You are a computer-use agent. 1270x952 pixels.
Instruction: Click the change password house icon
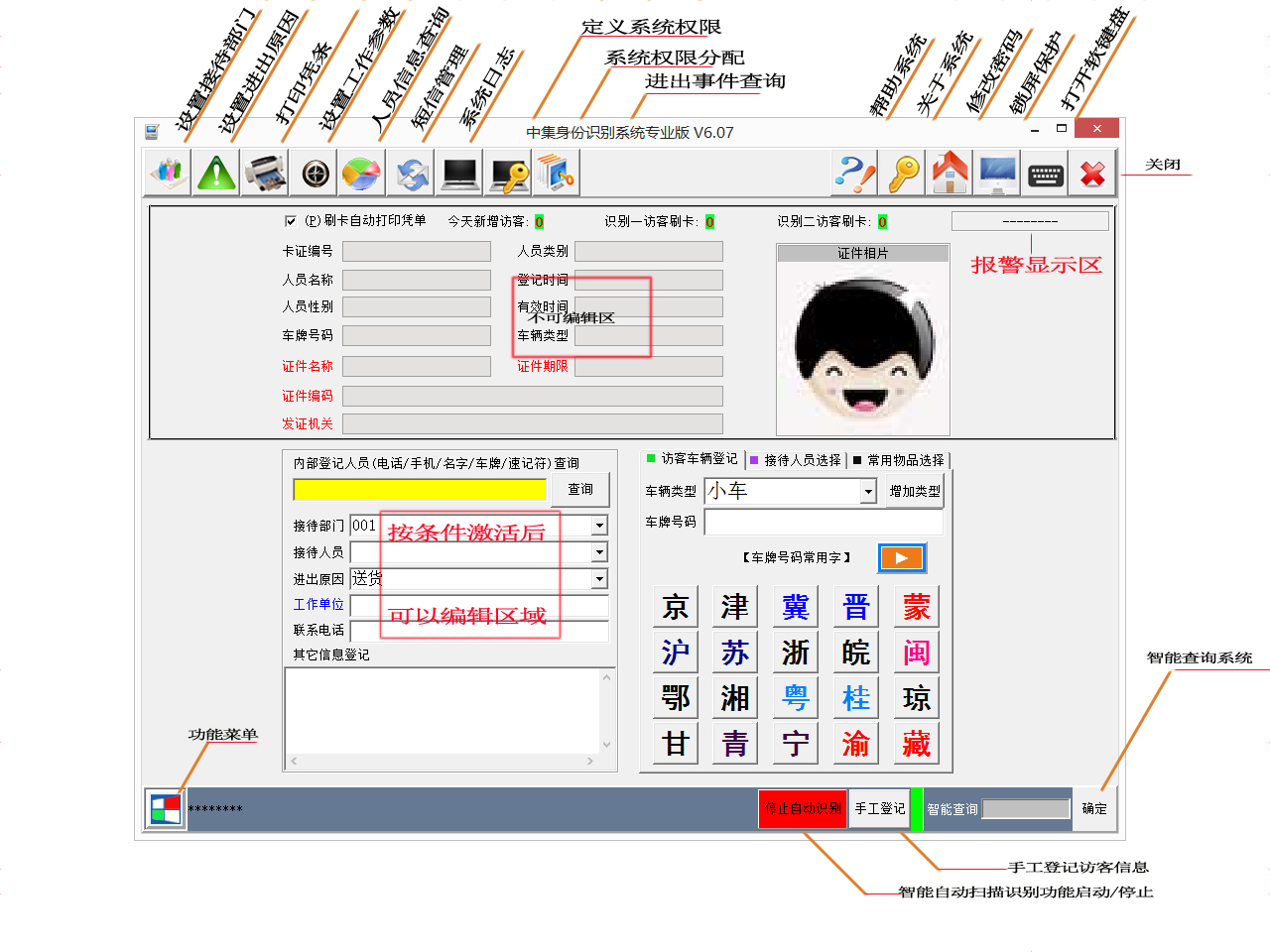(x=951, y=174)
